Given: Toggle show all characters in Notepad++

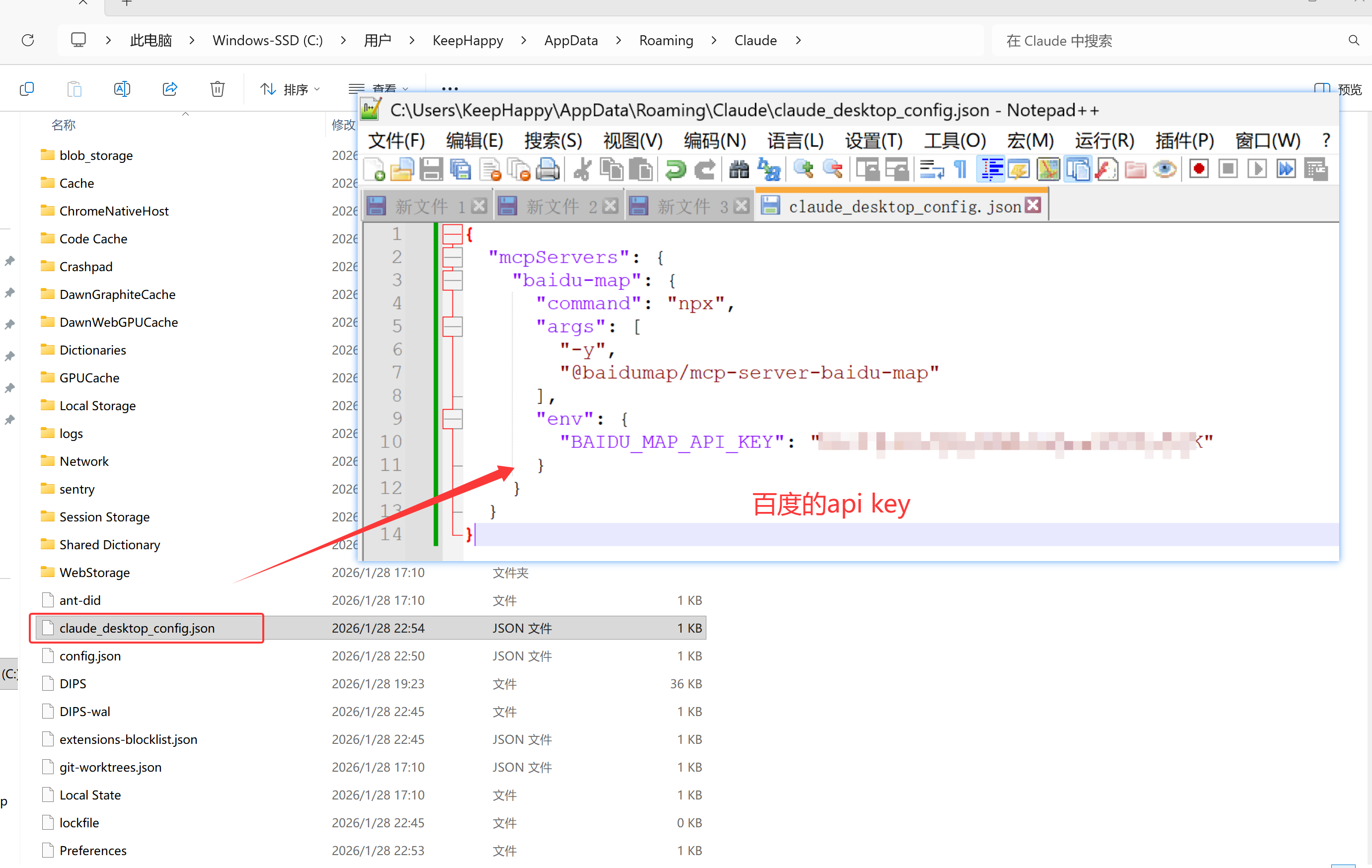Looking at the screenshot, I should pos(960,169).
